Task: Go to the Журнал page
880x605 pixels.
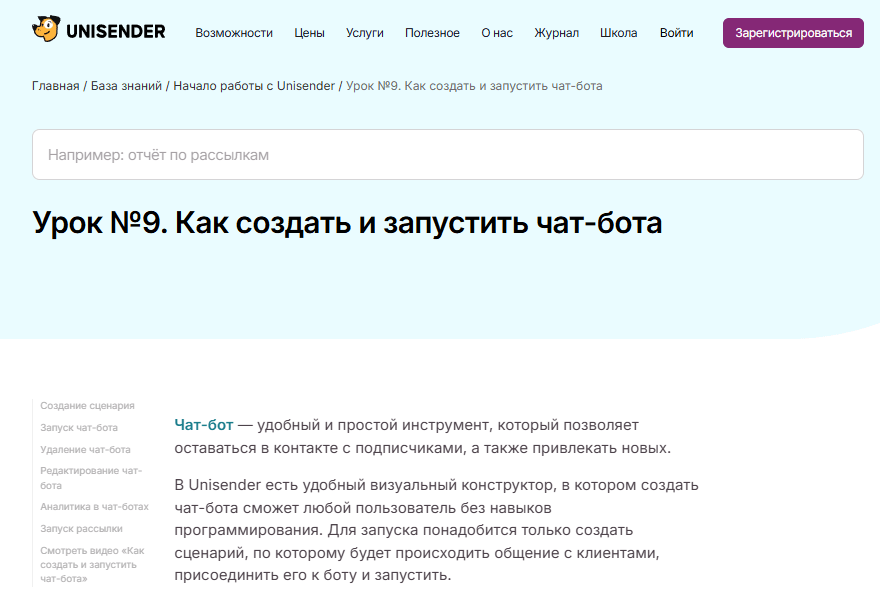Action: point(556,33)
